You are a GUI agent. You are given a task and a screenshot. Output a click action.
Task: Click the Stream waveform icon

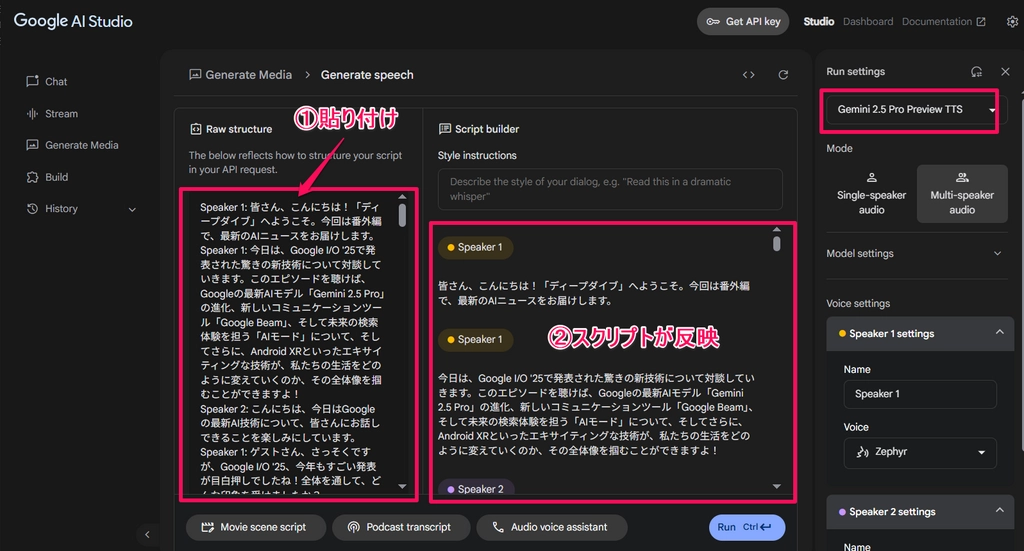(x=32, y=114)
